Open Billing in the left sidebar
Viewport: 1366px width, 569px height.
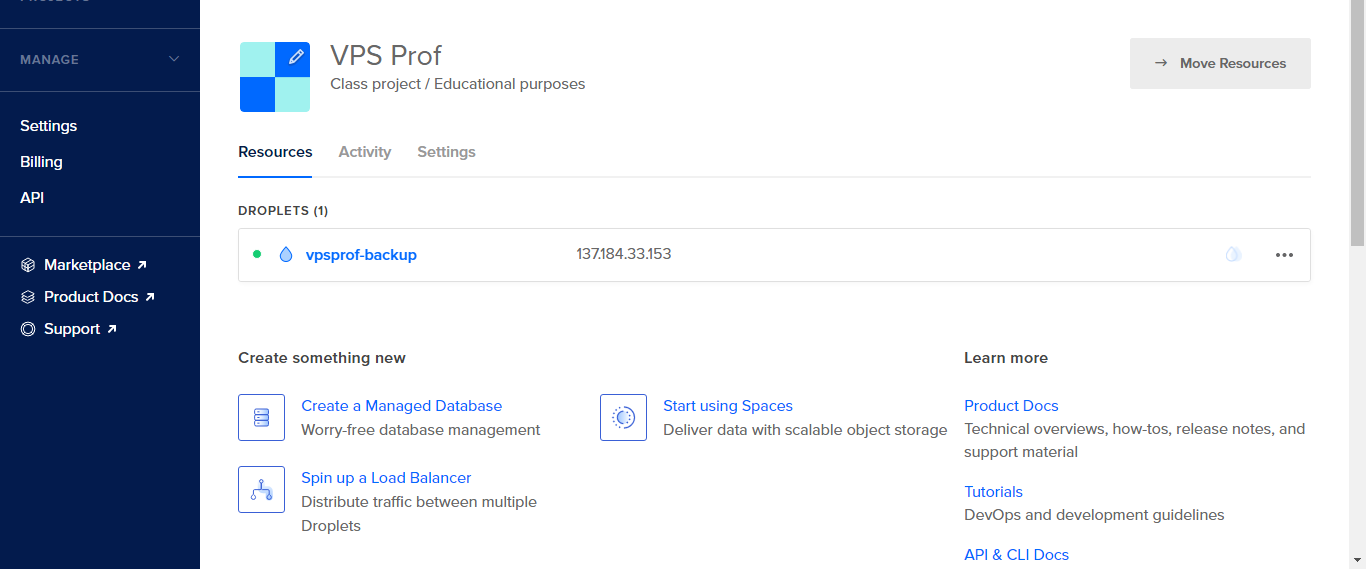[41, 162]
